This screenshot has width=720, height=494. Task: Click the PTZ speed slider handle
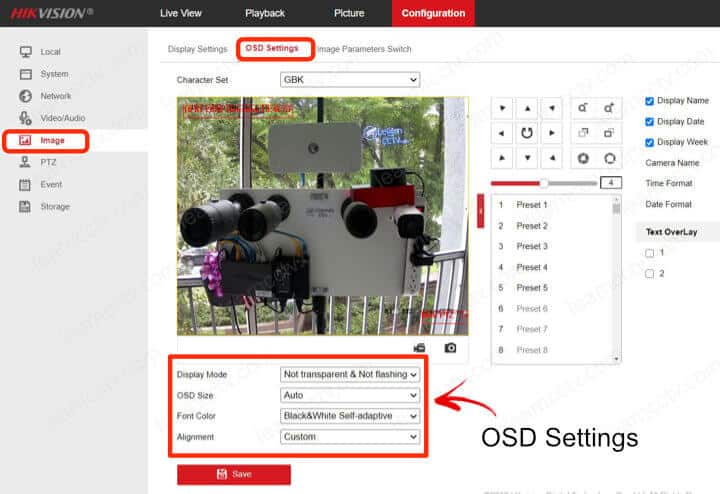click(x=544, y=183)
